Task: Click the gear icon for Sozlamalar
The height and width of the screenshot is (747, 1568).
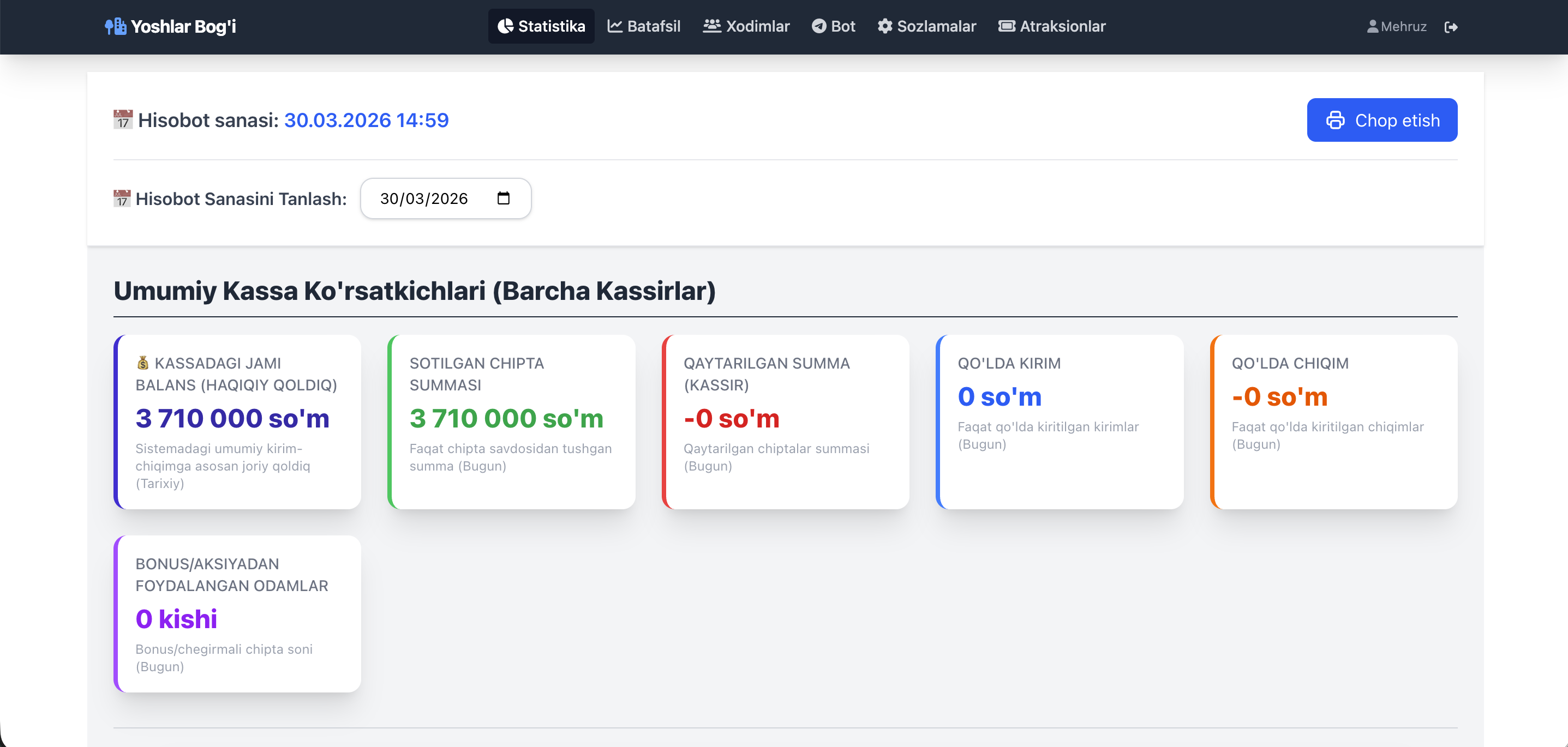Action: tap(884, 26)
